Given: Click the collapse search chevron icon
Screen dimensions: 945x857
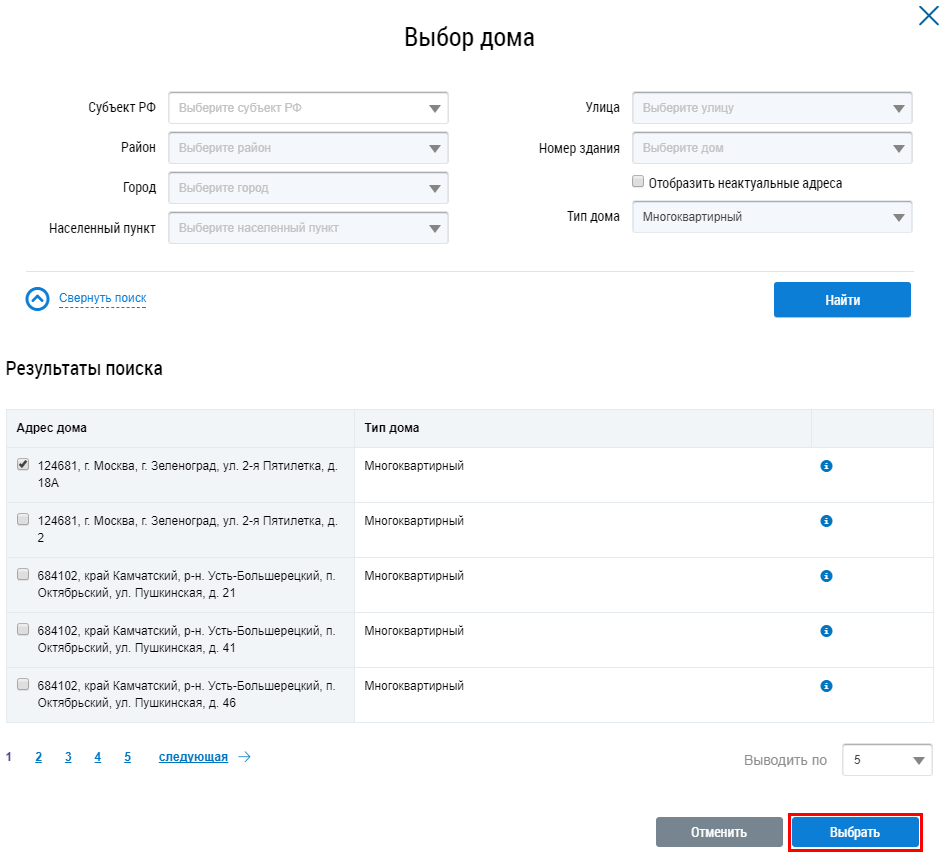Looking at the screenshot, I should coord(37,299).
